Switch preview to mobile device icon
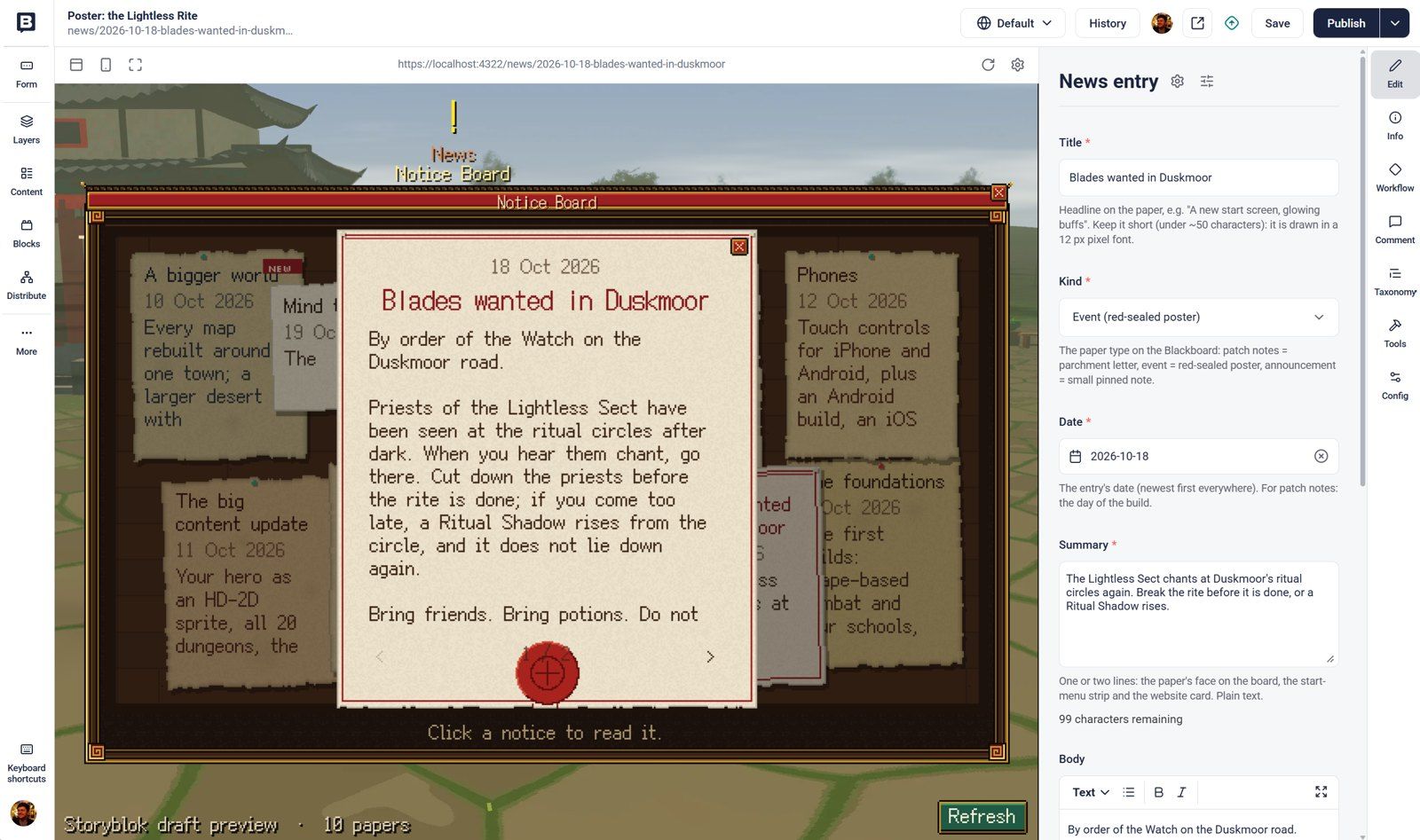The image size is (1420, 840). (106, 65)
